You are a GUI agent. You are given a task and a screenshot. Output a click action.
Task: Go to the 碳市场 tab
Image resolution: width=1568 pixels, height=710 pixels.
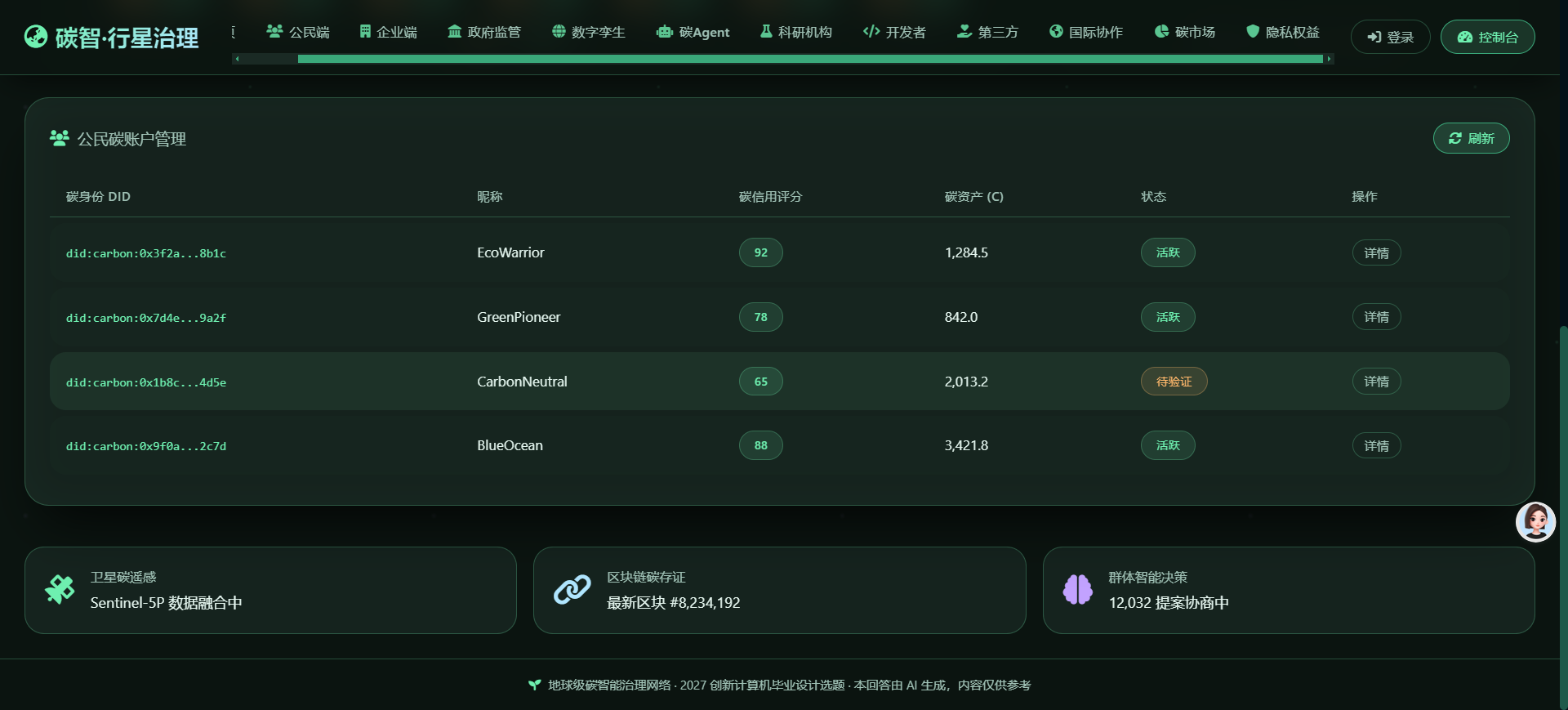tap(1185, 32)
